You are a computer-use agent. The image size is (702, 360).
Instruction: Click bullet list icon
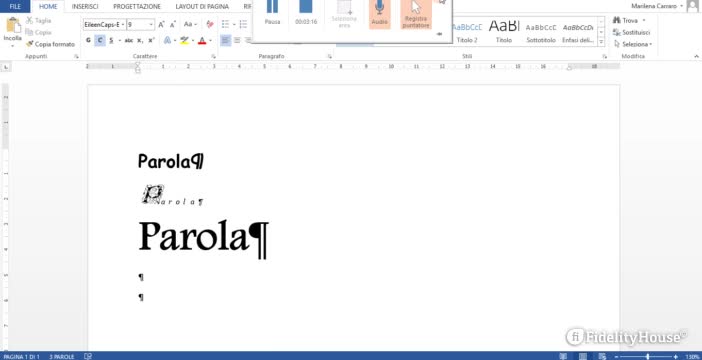[x=225, y=24]
